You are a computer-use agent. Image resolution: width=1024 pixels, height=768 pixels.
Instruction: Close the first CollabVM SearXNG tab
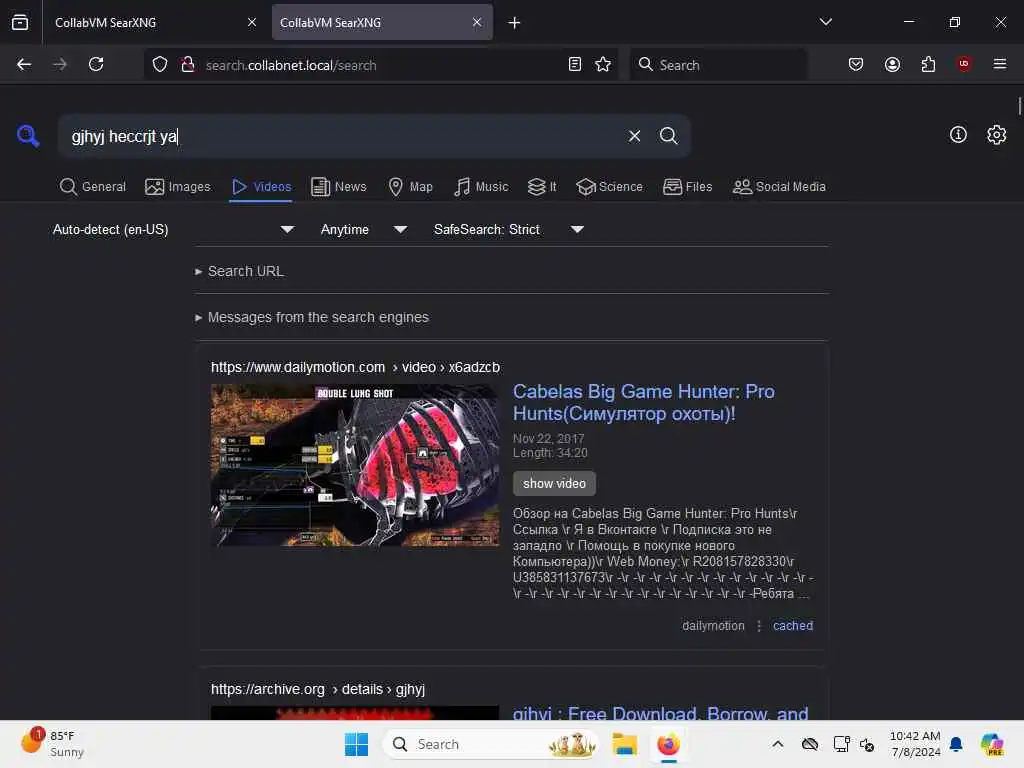coord(252,22)
